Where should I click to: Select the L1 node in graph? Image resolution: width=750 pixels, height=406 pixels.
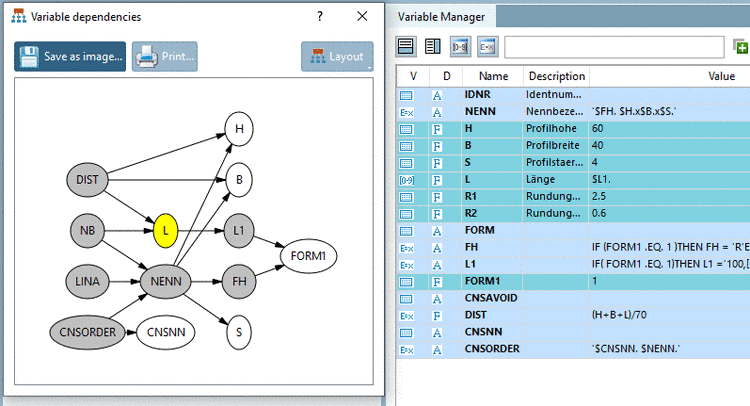point(239,230)
